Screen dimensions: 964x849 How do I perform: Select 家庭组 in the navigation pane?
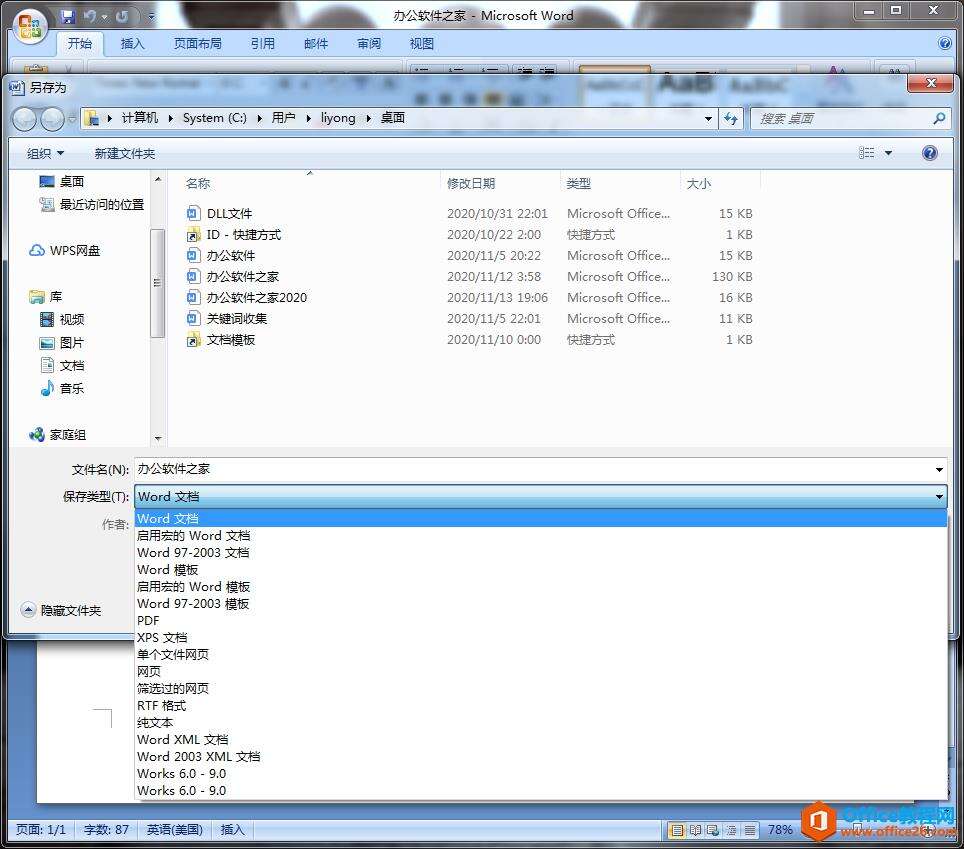57,435
